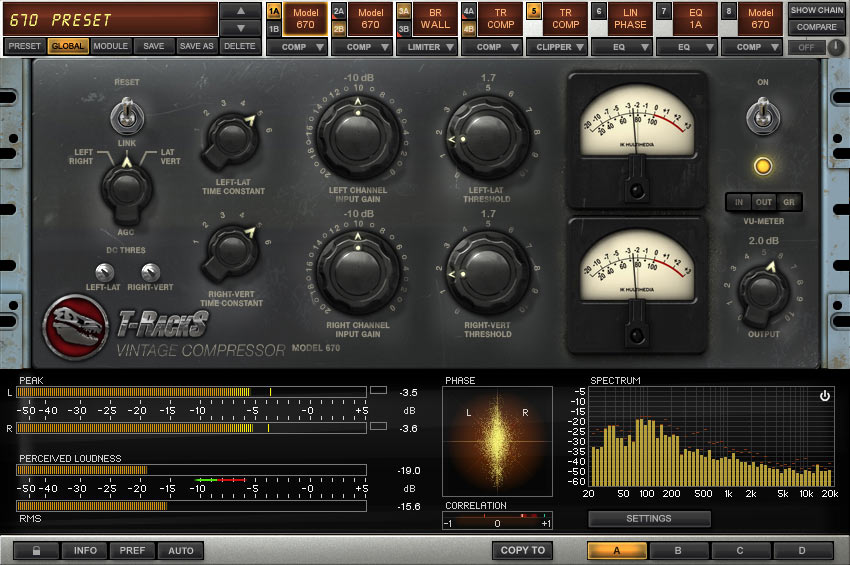Click the PRESET button
The width and height of the screenshot is (850, 565).
tap(24, 47)
